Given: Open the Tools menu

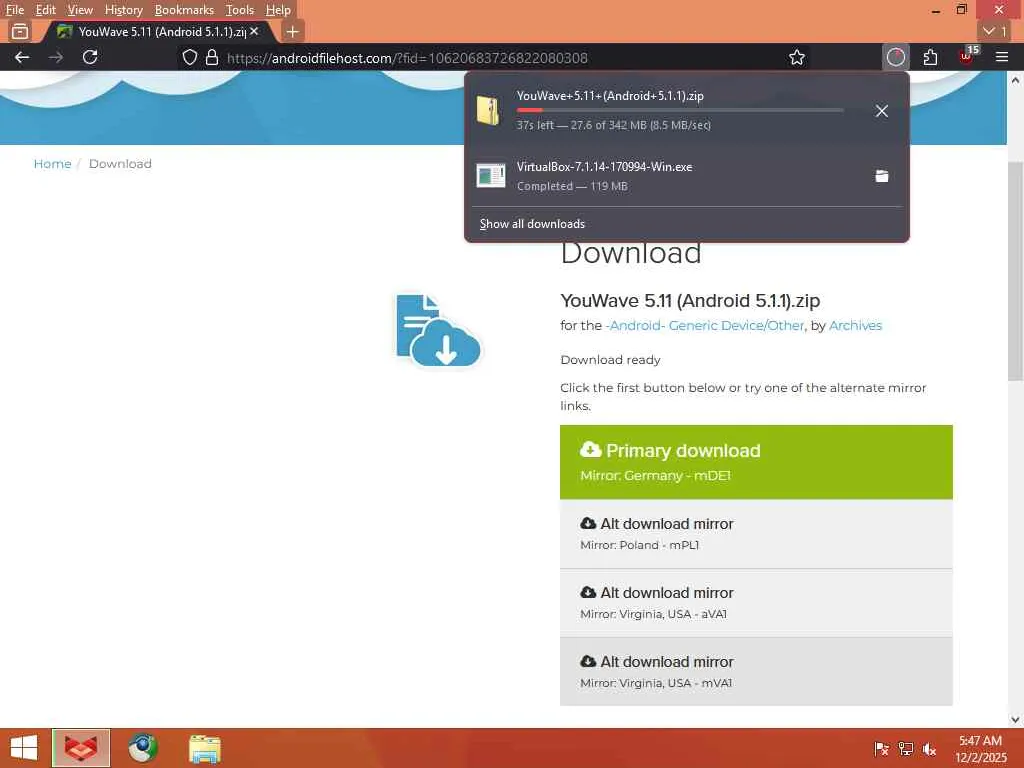Looking at the screenshot, I should (x=240, y=10).
